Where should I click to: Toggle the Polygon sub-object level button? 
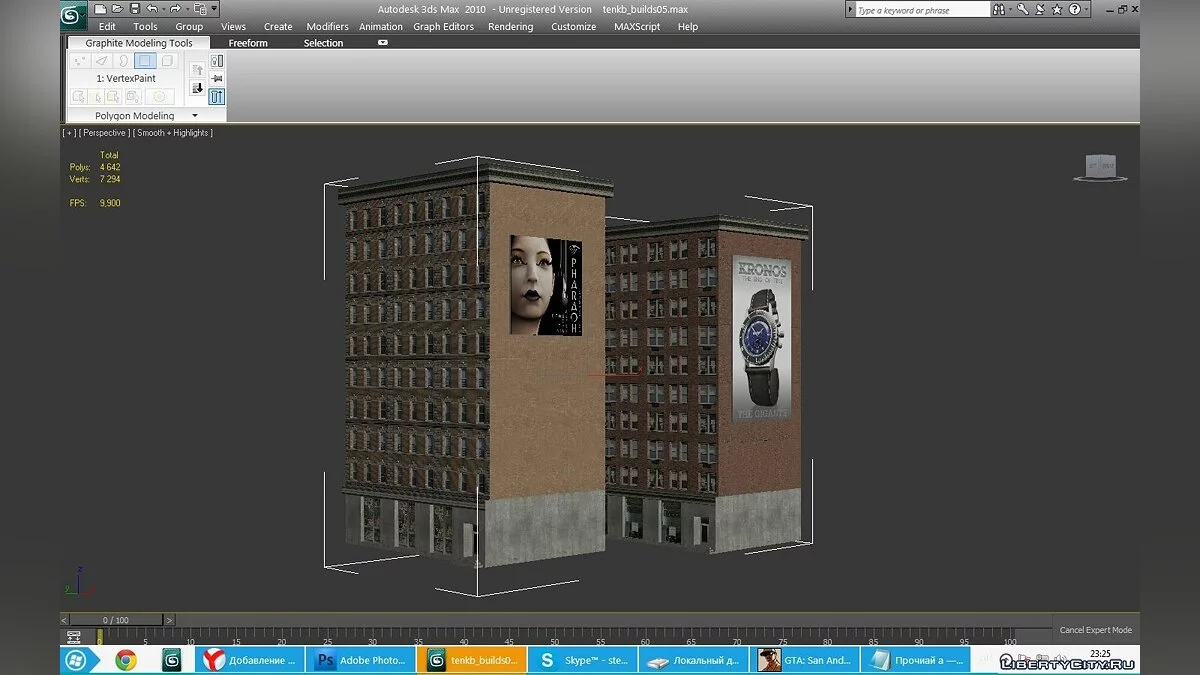pos(145,61)
